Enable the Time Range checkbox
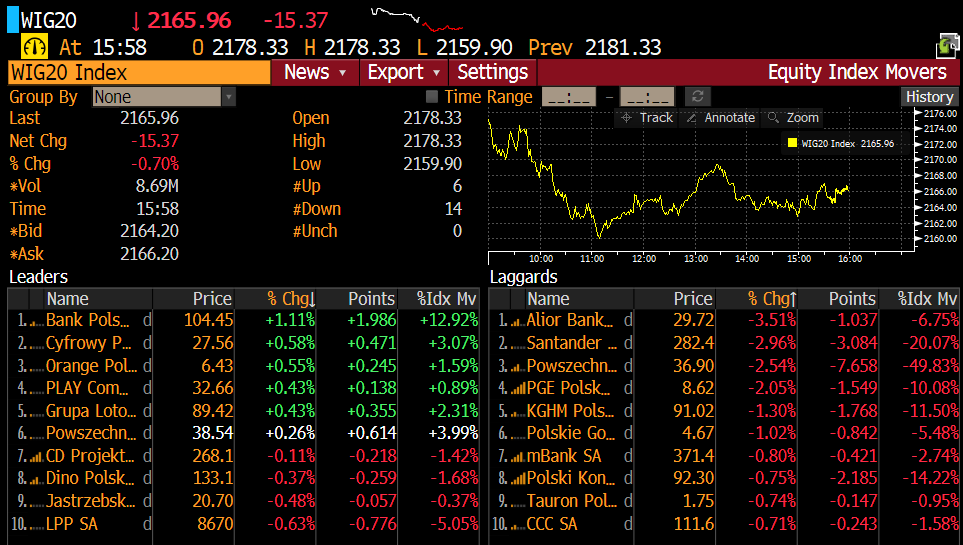Image resolution: width=963 pixels, height=545 pixels. [x=432, y=96]
